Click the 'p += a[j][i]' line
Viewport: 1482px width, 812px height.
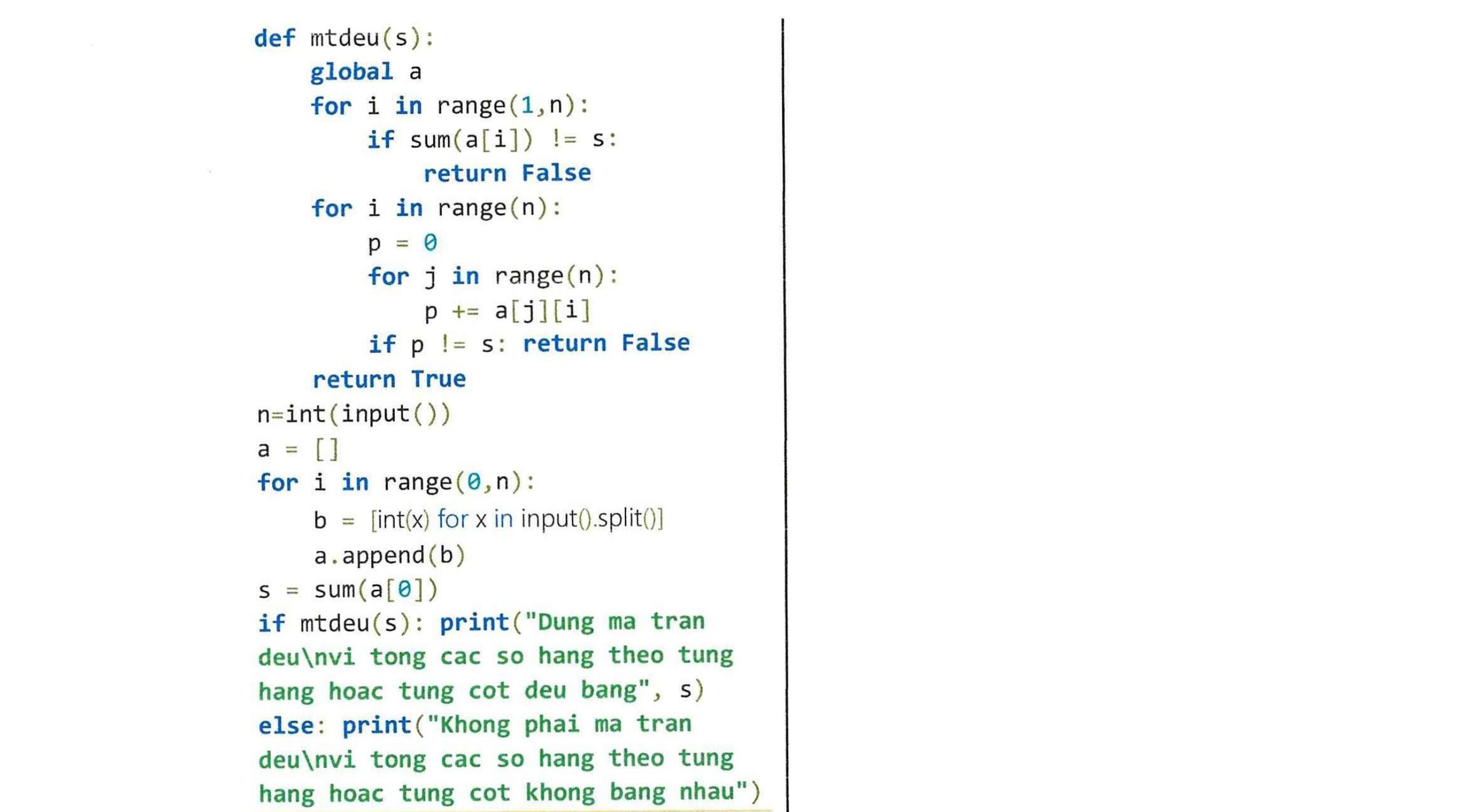[507, 310]
